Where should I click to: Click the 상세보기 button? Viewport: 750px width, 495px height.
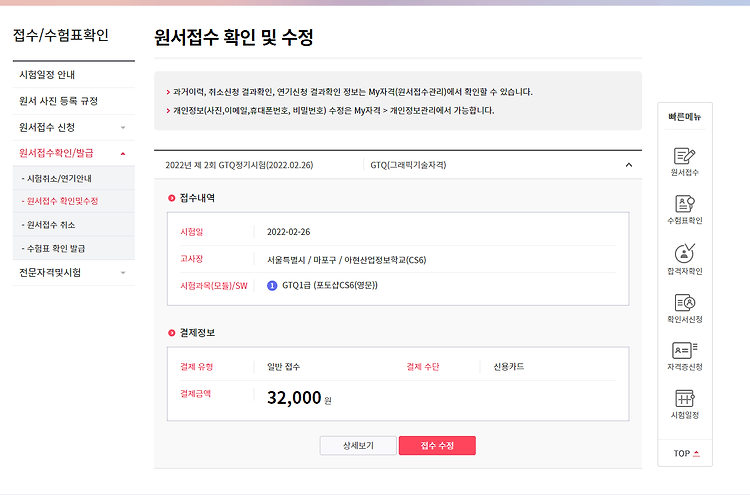(358, 445)
